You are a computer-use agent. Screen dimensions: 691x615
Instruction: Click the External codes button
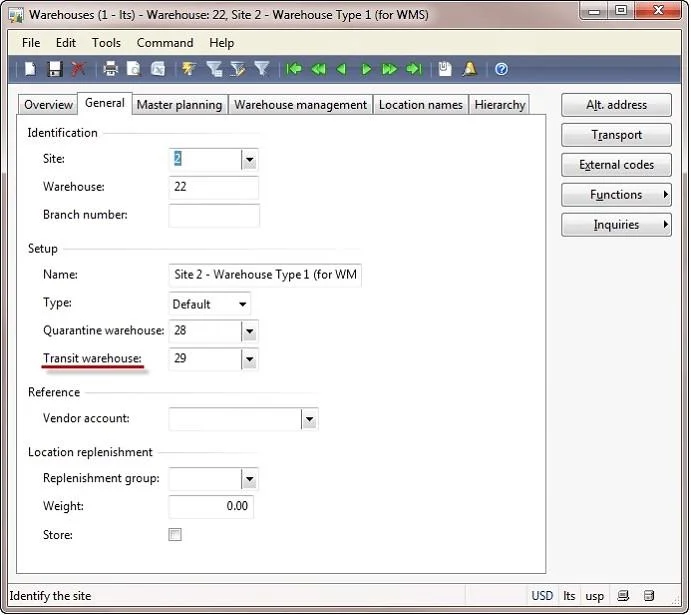click(x=616, y=165)
